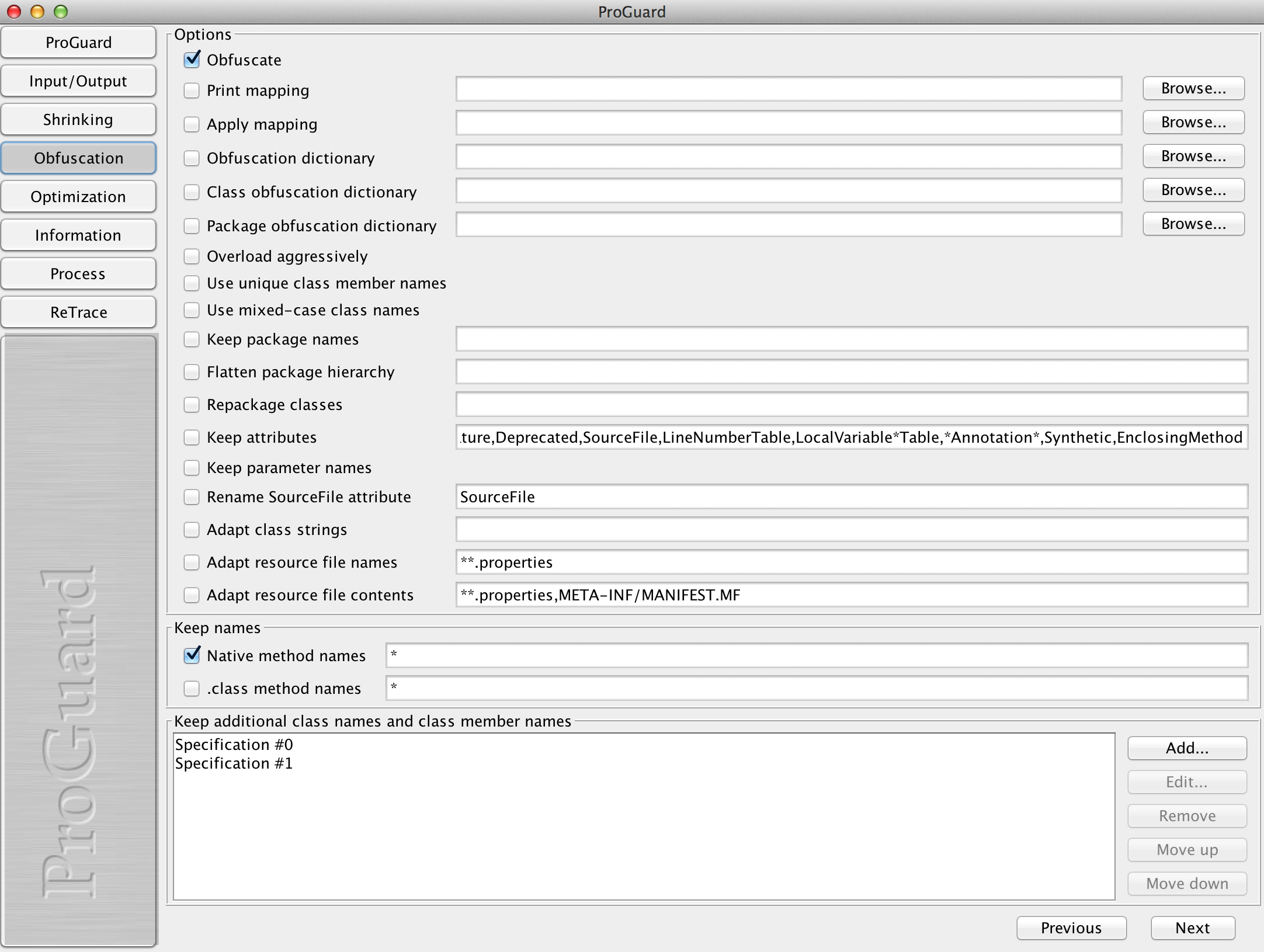
Task: Focus Class obfuscation dictionary path field
Action: 789,190
